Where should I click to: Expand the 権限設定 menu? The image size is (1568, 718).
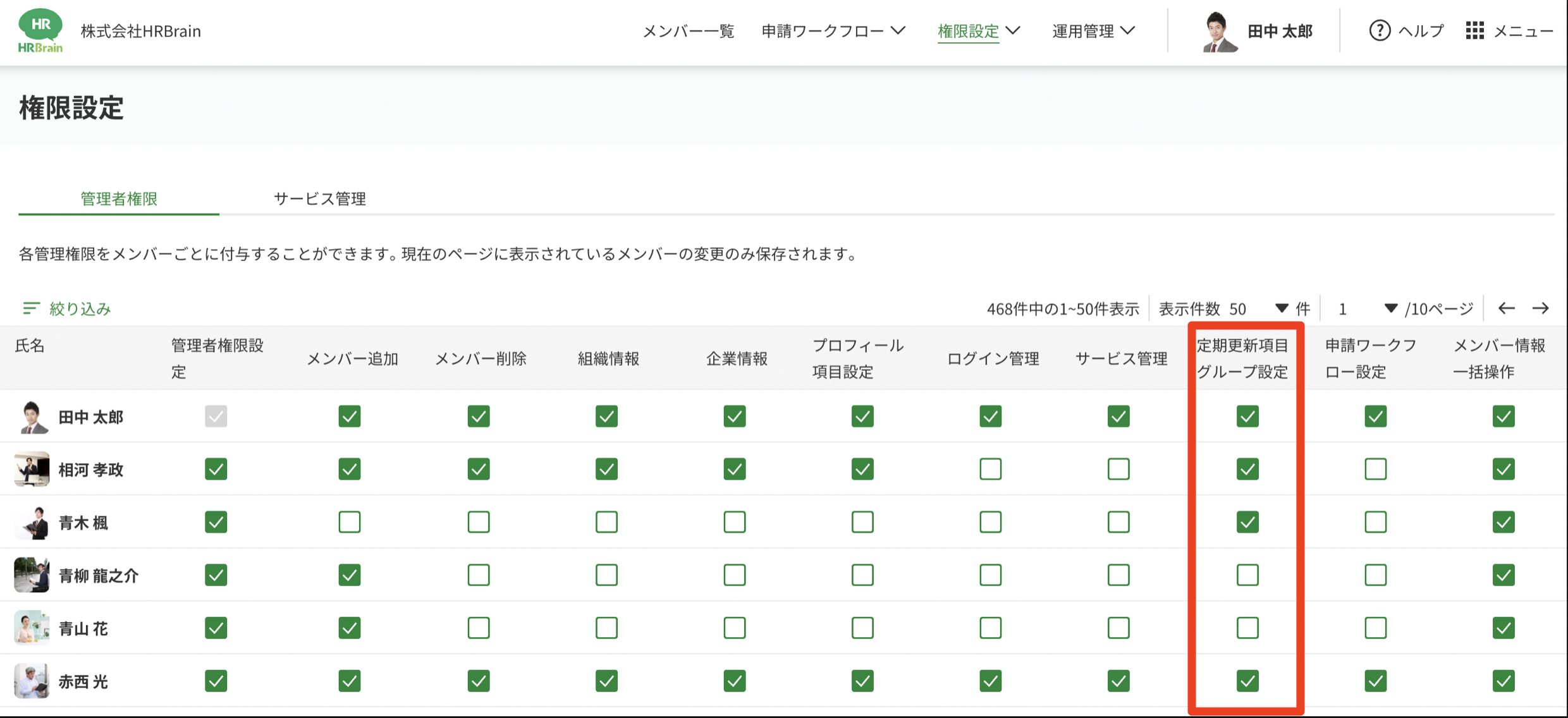pos(979,31)
